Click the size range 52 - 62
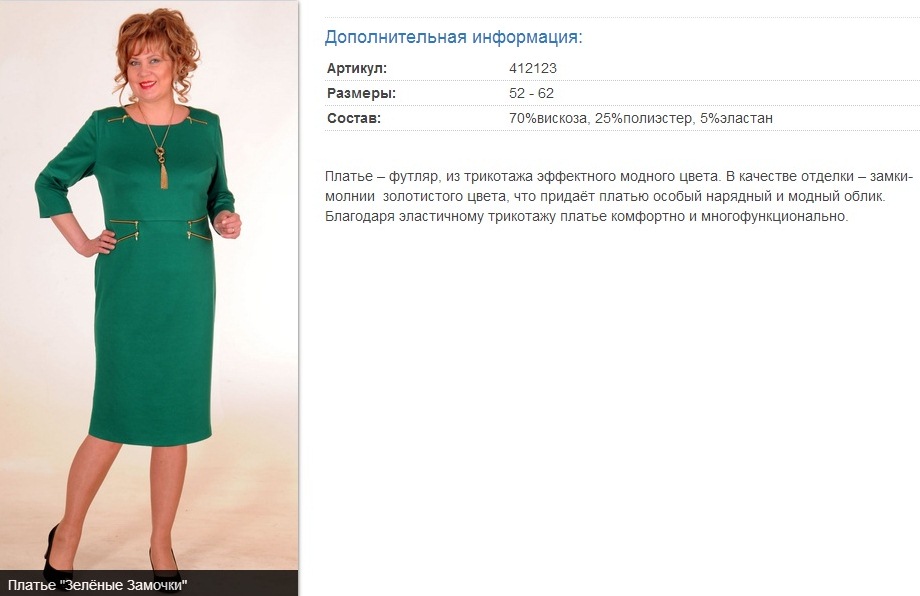Screen dimensions: 920x596 pyautogui.click(x=532, y=93)
